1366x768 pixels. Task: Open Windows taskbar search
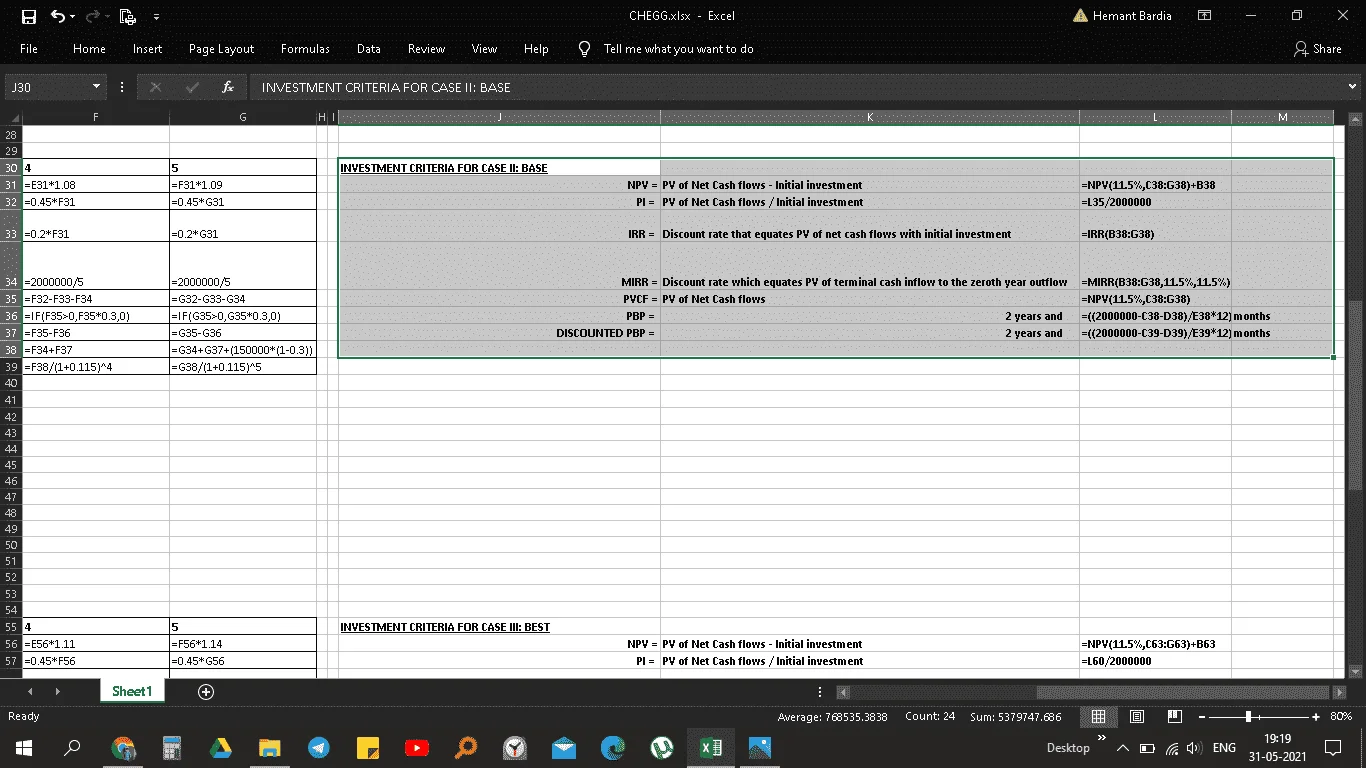72,747
